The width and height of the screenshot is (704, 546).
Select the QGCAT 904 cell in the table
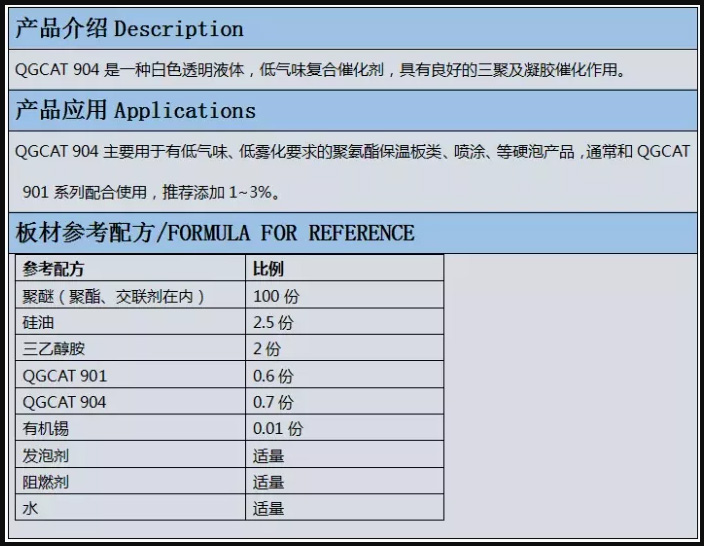(64, 402)
